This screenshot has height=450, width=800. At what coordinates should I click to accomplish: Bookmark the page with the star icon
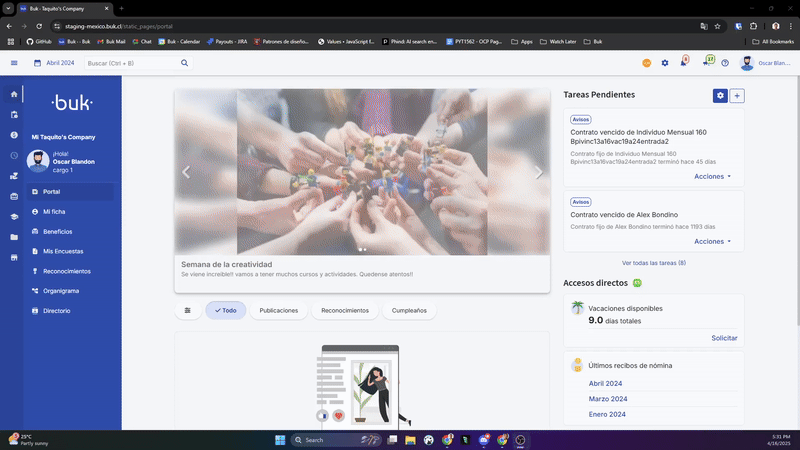click(717, 26)
